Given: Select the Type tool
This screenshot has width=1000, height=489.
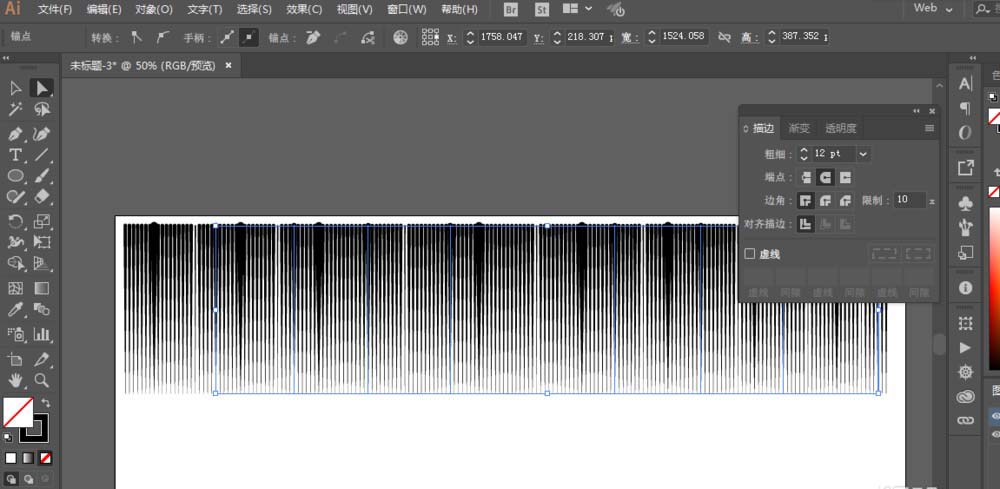Looking at the screenshot, I should 16,155.
